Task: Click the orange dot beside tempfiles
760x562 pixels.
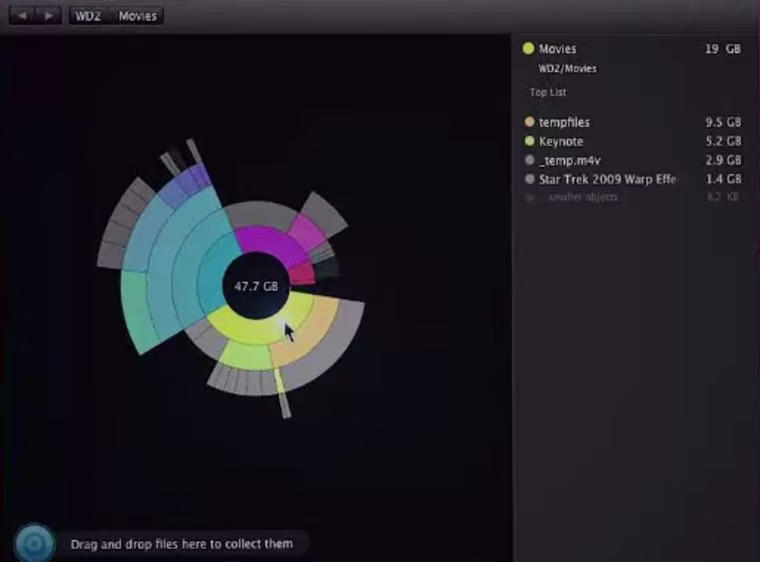Action: pyautogui.click(x=529, y=122)
